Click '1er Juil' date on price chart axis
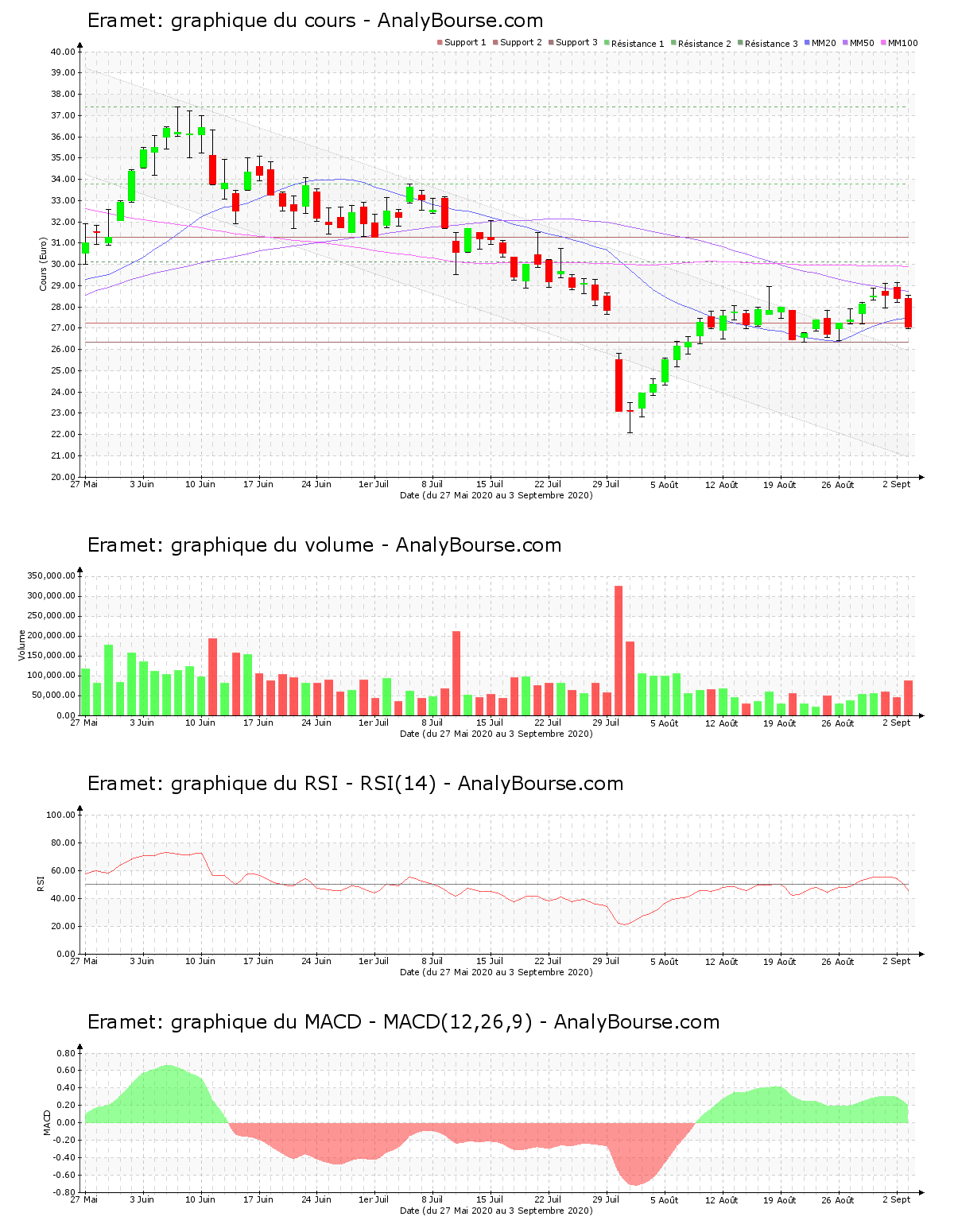This screenshot has width=954, height=1232. pyautogui.click(x=374, y=484)
